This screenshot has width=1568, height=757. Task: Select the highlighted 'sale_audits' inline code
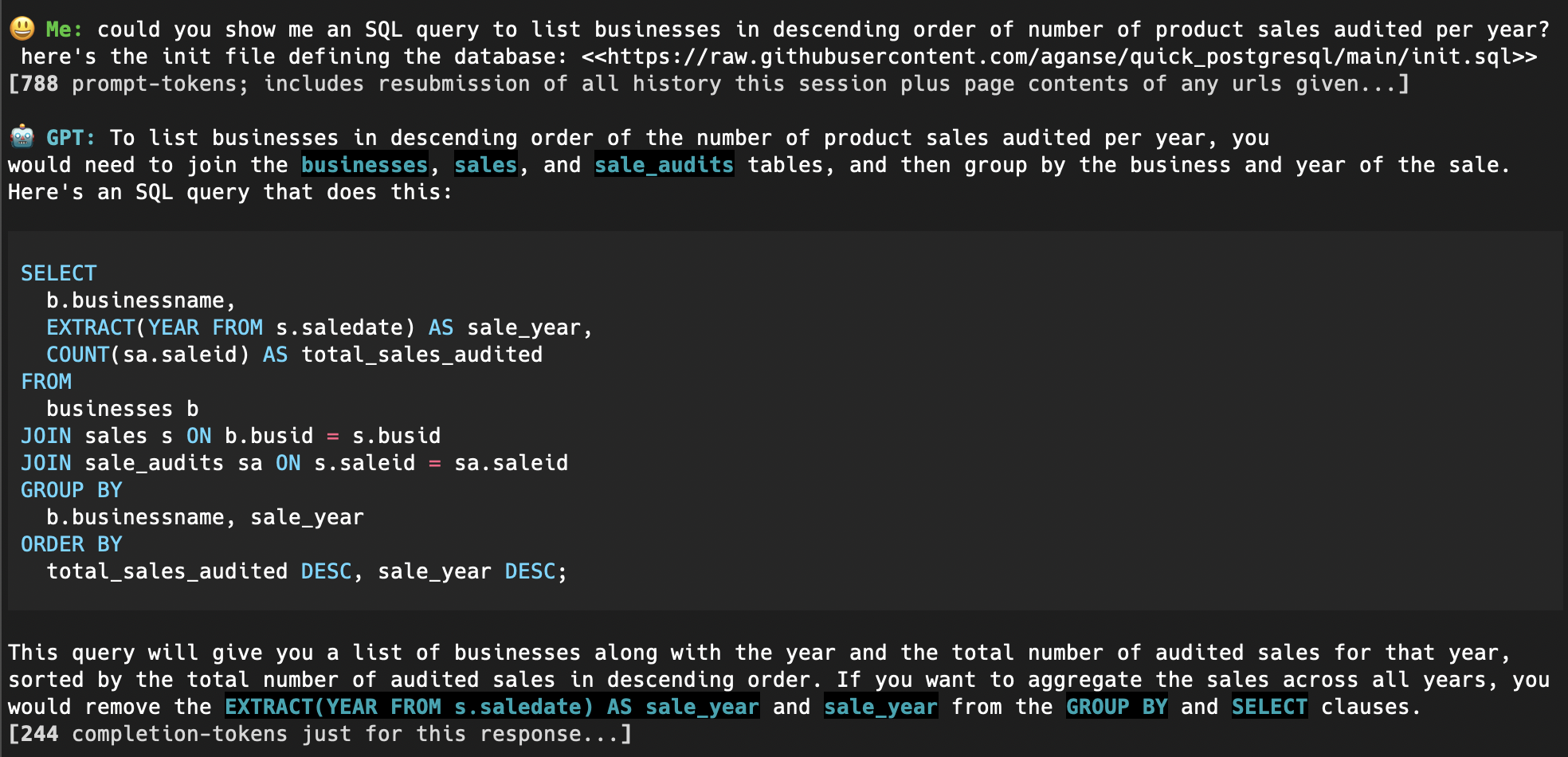coord(664,165)
